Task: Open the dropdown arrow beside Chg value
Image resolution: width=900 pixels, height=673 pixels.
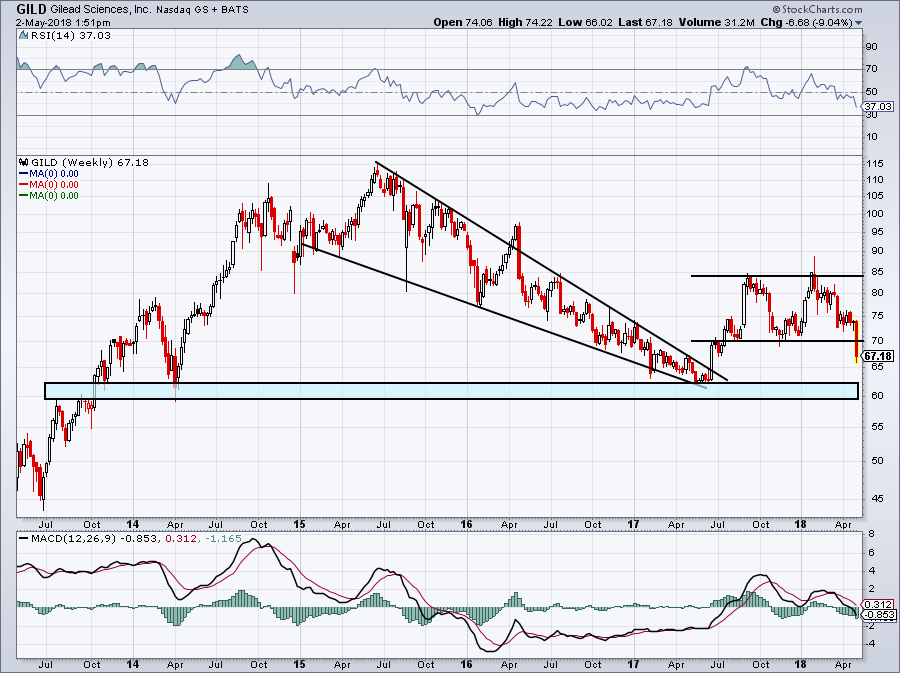Action: click(x=858, y=23)
